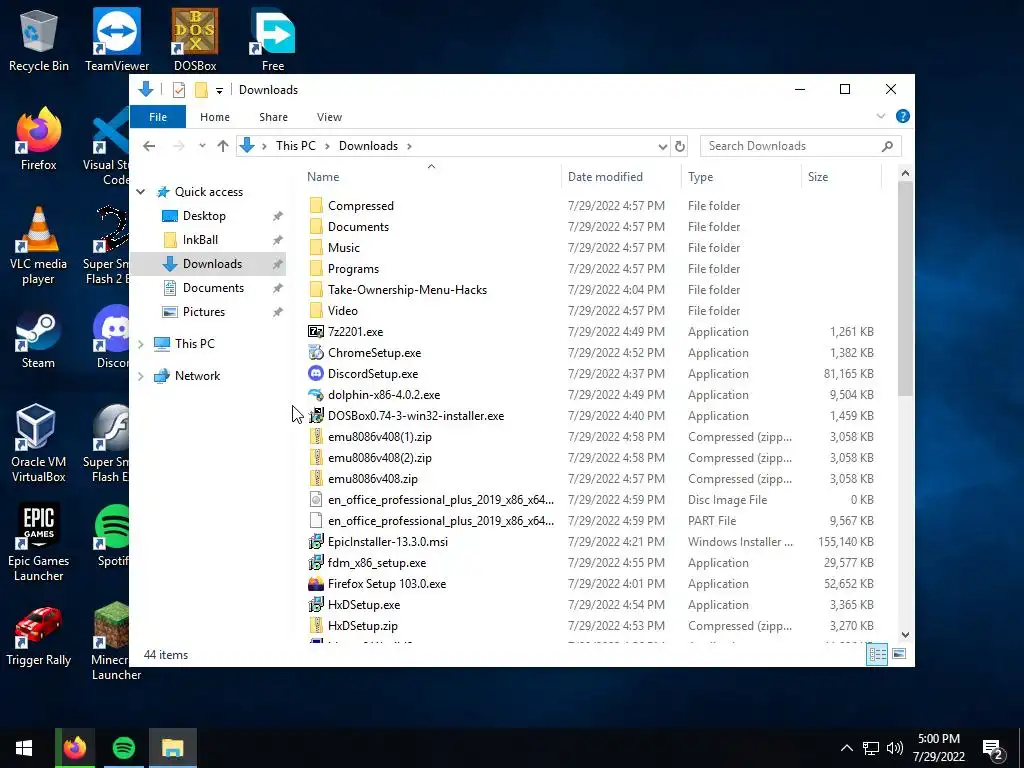Open the File ribbon tab
Image resolution: width=1024 pixels, height=768 pixels.
point(158,117)
